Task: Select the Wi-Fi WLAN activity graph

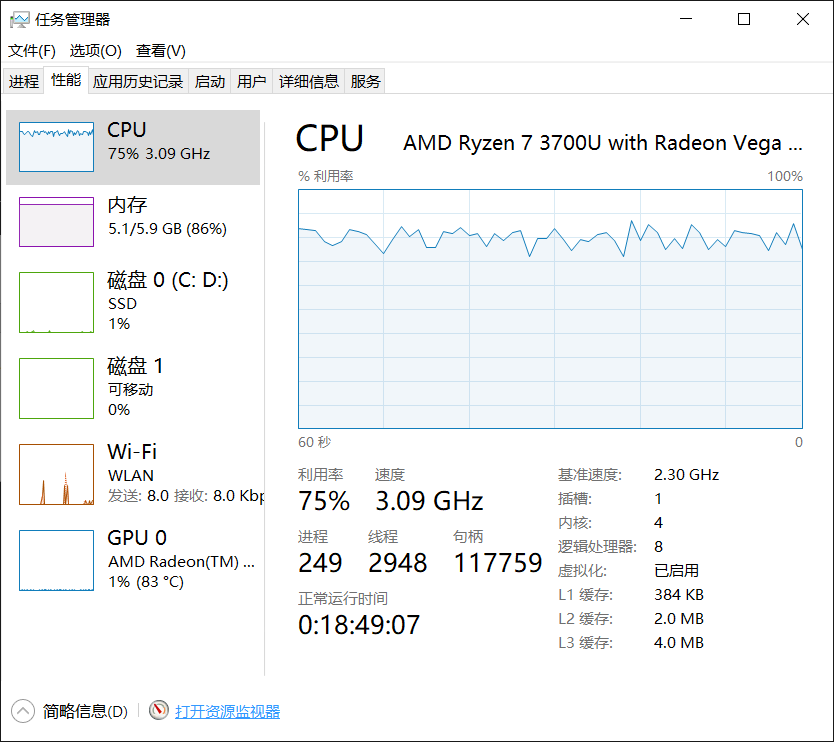Action: (56, 474)
